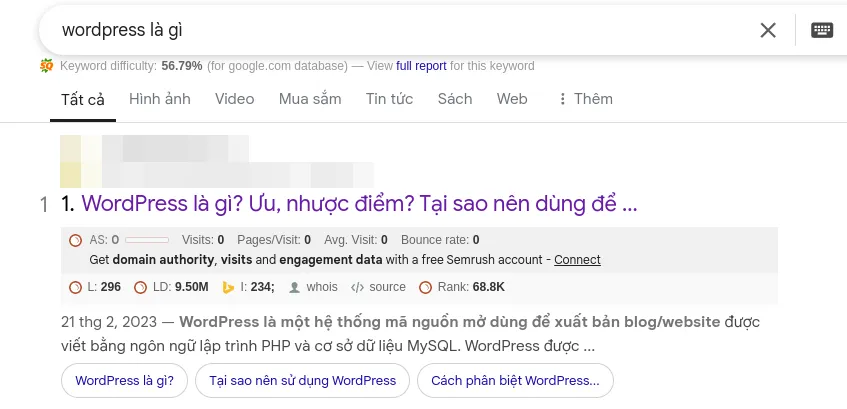Go to the Sách tab

[x=455, y=99]
